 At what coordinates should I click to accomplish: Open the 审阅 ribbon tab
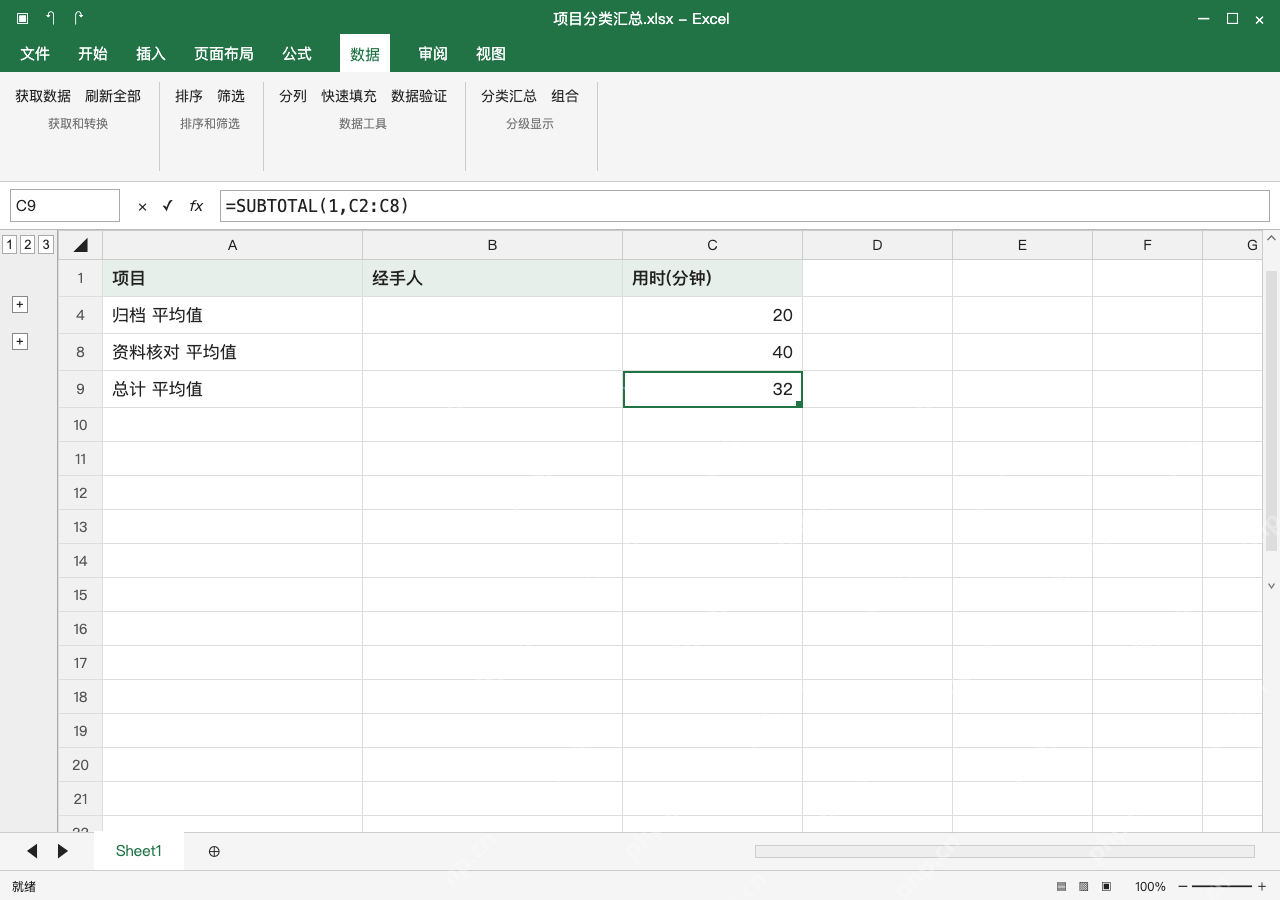[433, 54]
